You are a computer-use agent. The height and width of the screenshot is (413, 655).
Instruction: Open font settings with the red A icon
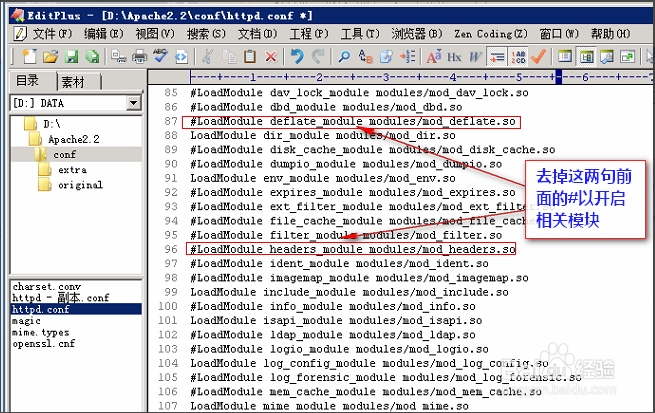point(434,56)
